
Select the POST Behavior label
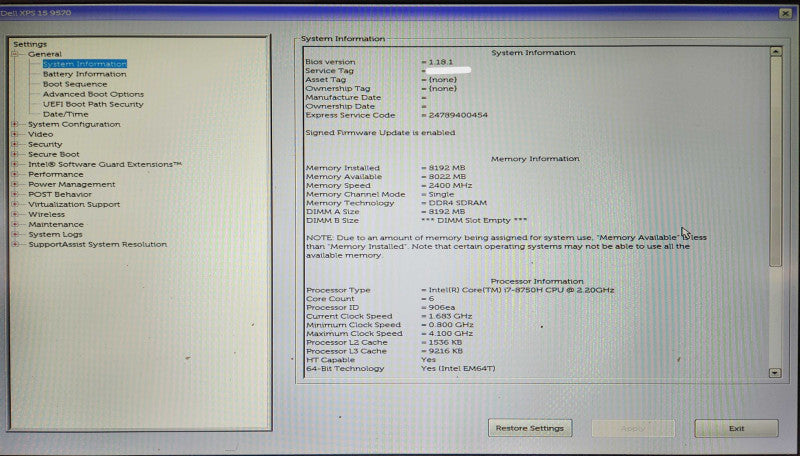(60, 194)
